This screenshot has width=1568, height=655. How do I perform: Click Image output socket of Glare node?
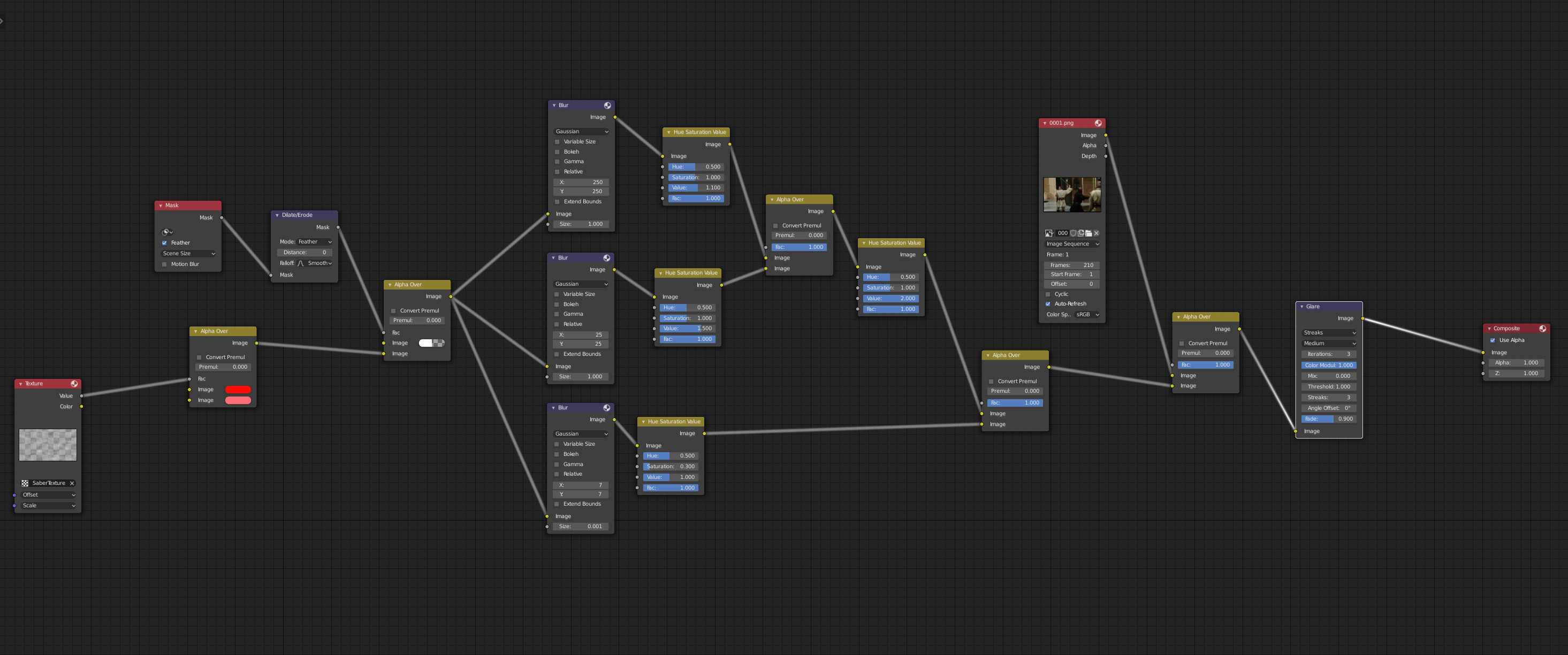(x=1363, y=318)
